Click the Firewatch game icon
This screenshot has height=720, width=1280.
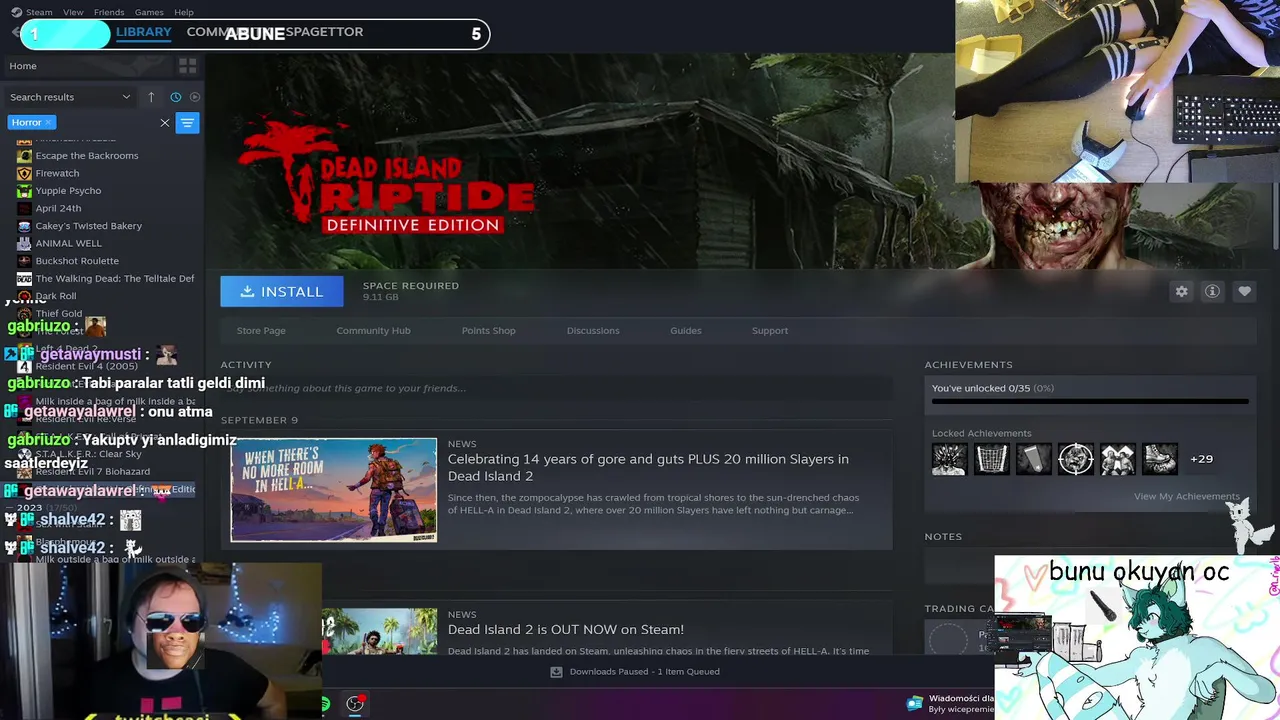[24, 173]
